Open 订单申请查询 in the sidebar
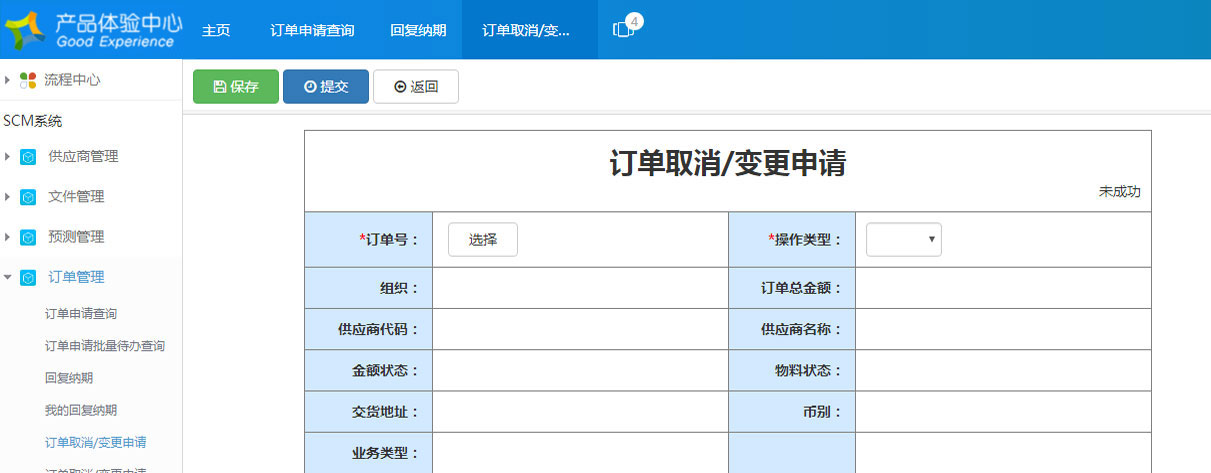This screenshot has height=473, width=1211. coord(81,314)
